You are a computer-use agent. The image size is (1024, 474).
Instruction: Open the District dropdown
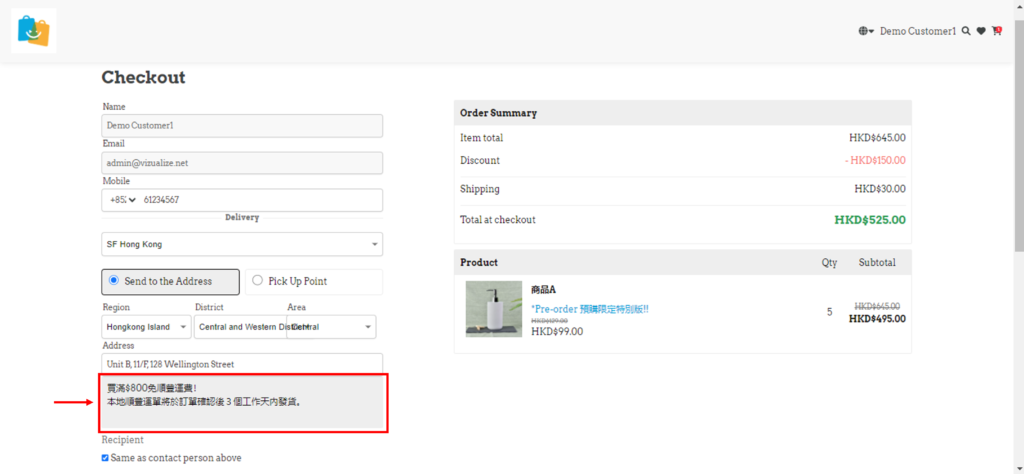(x=240, y=327)
